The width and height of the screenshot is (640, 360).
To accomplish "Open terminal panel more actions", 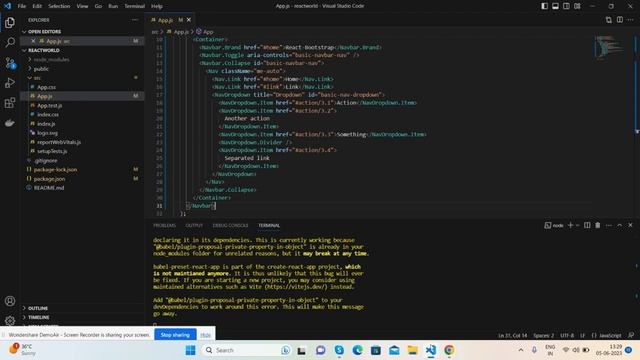I will coord(609,225).
